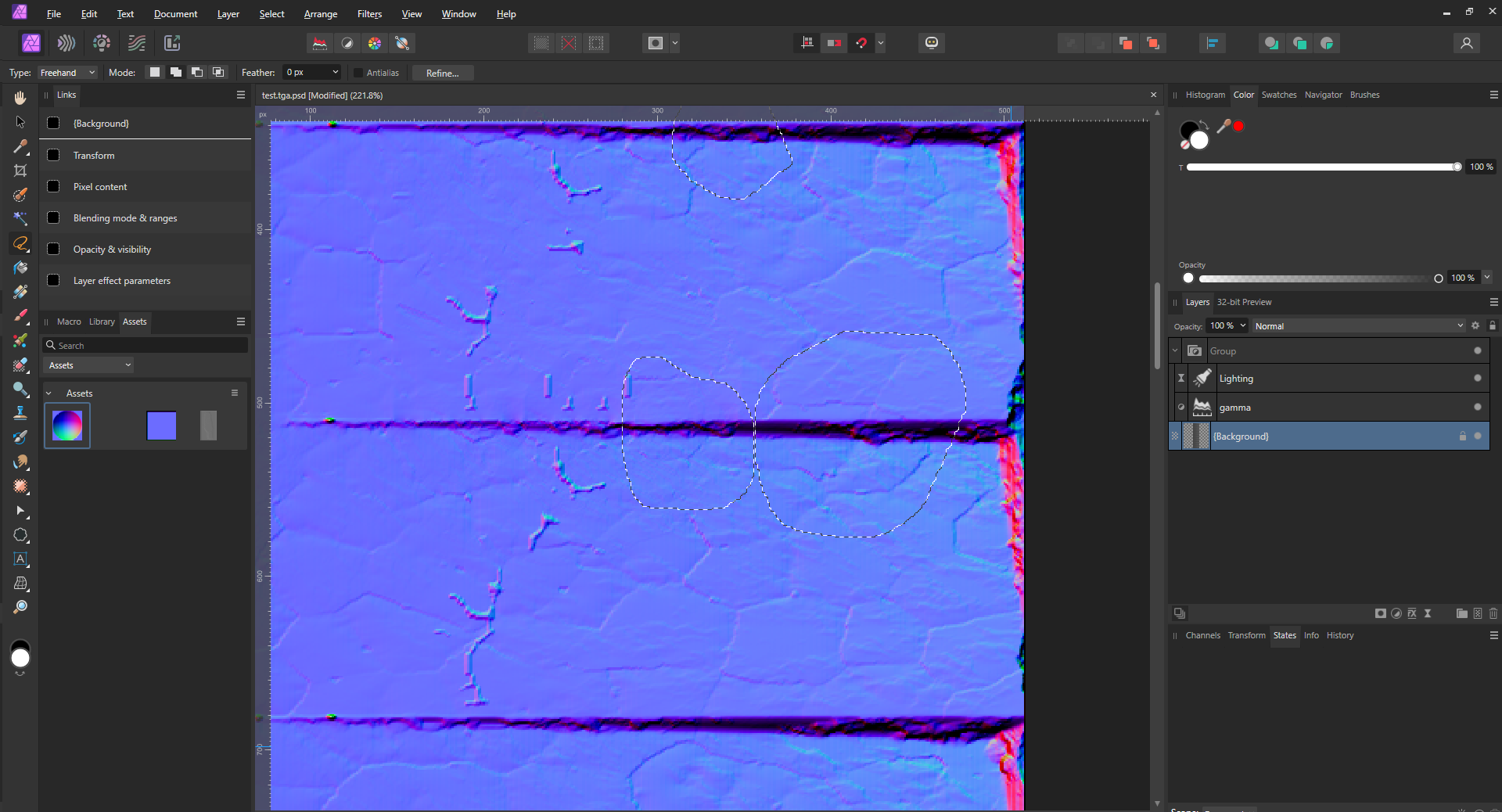Viewport: 1502px width, 812px height.
Task: Click the Deselect toolbar icon
Action: tap(569, 43)
